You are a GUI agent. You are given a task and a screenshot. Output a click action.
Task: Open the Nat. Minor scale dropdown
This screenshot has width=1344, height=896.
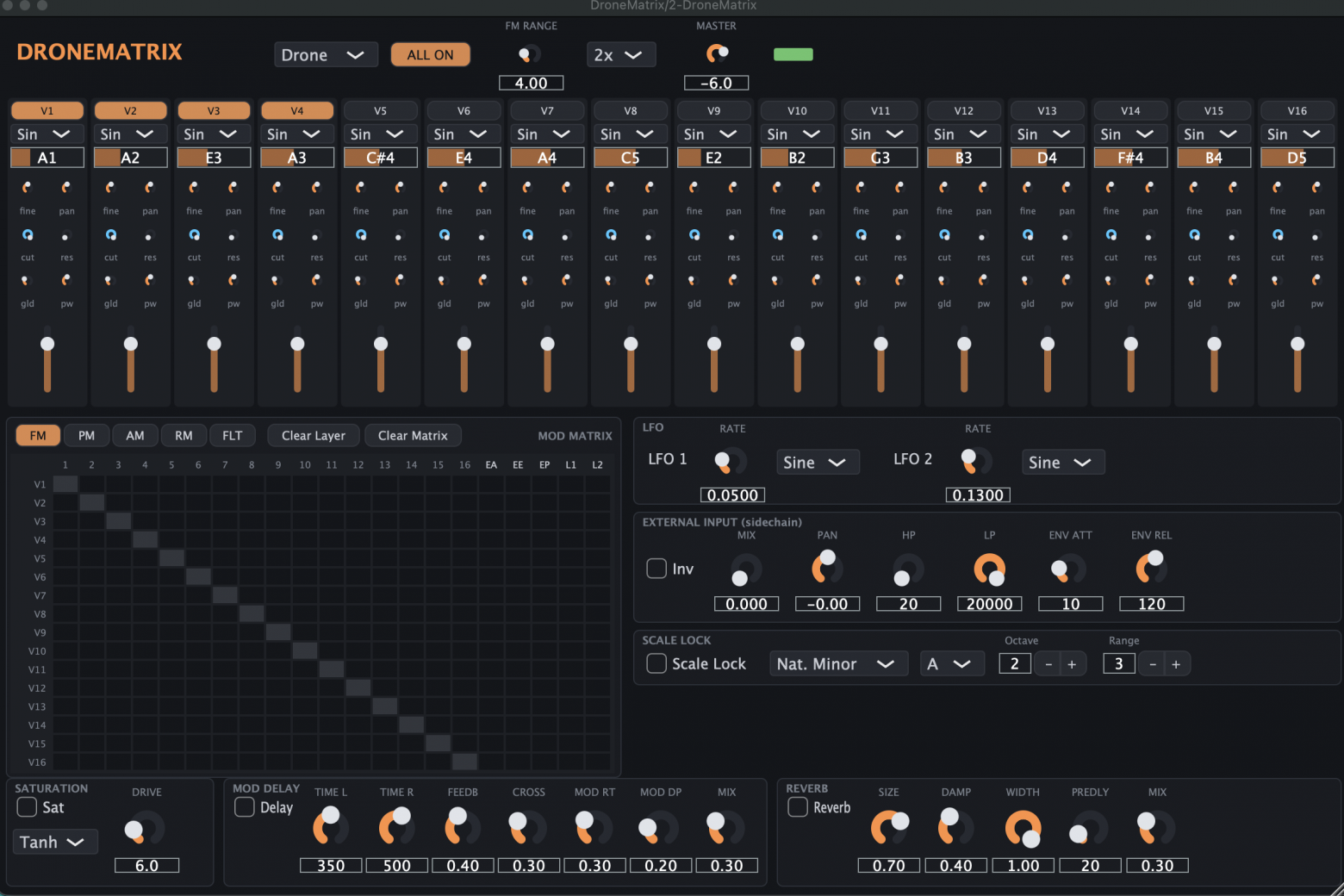tap(838, 664)
